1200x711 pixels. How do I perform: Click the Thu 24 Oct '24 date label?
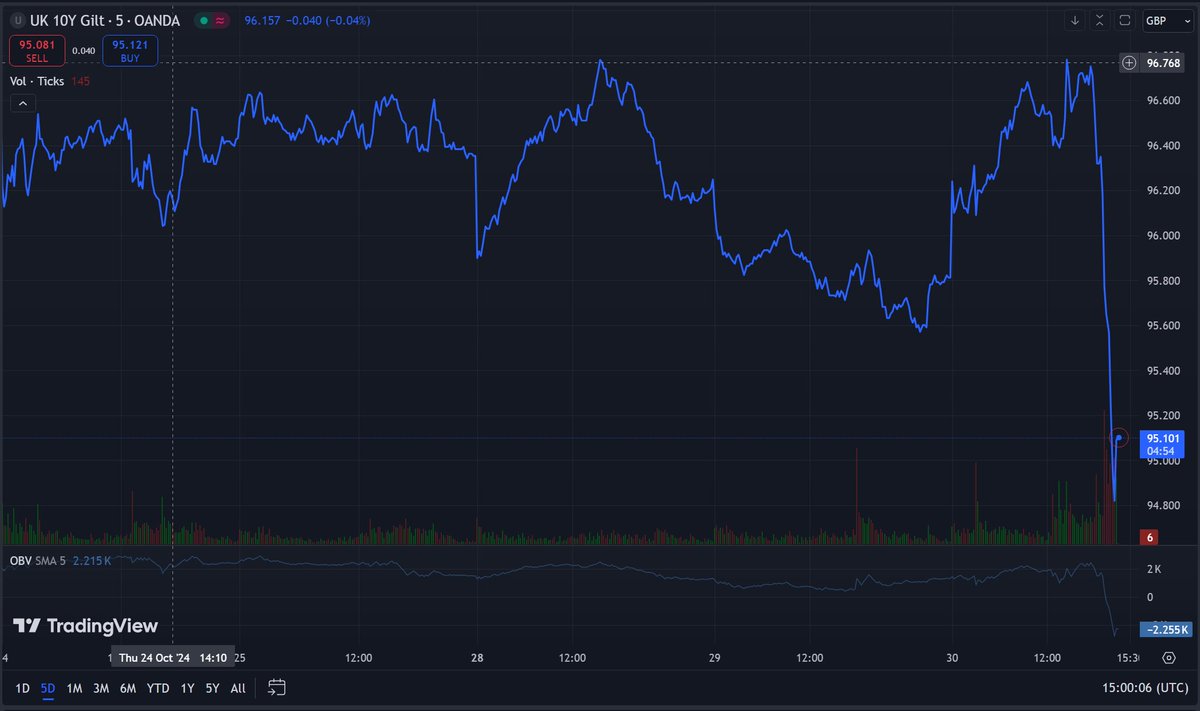(x=172, y=658)
